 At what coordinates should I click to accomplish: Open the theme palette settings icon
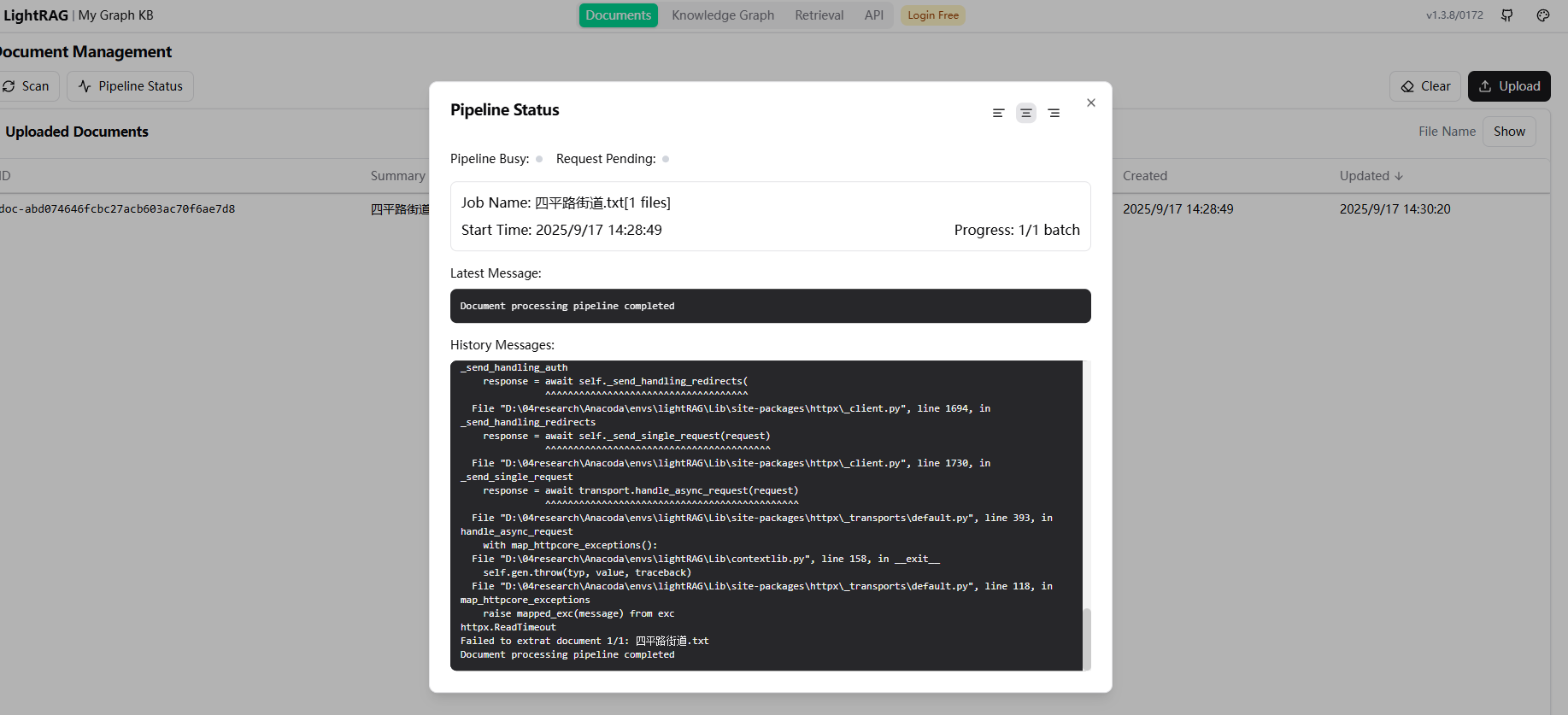click(1543, 15)
